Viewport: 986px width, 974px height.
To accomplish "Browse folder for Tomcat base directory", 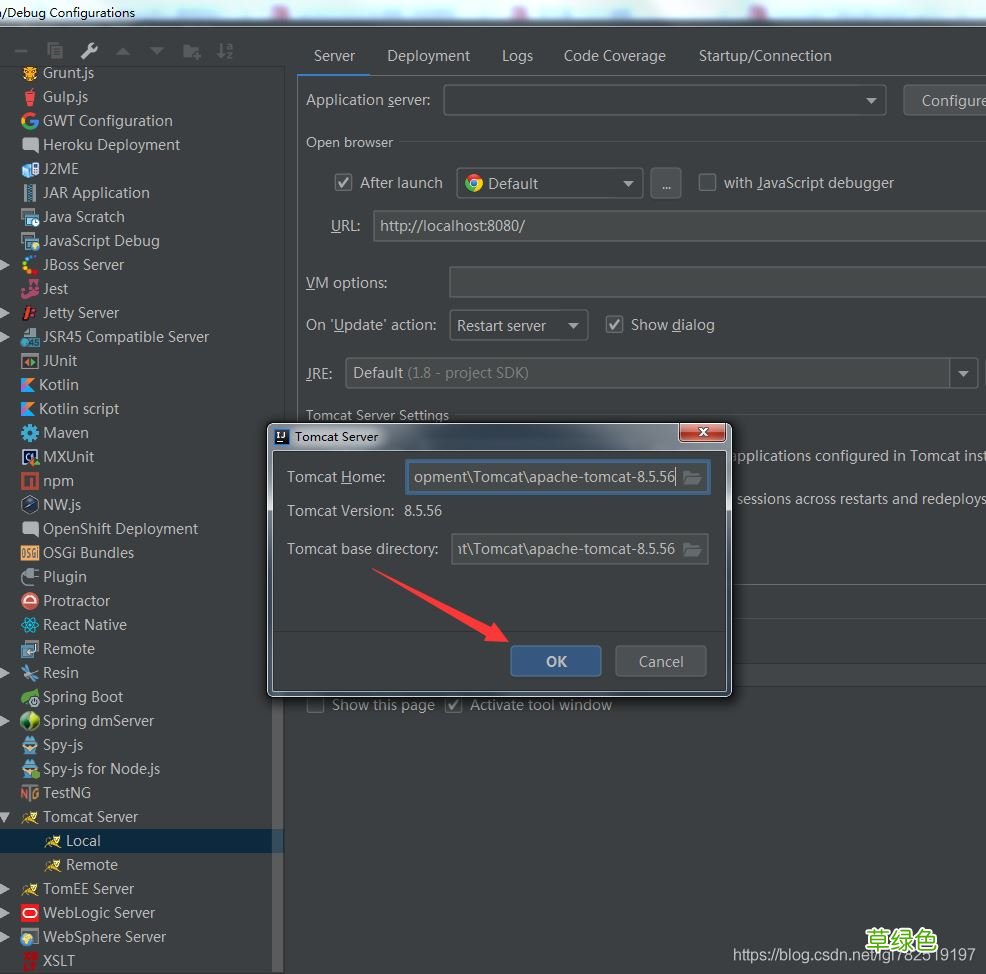I will (692, 549).
